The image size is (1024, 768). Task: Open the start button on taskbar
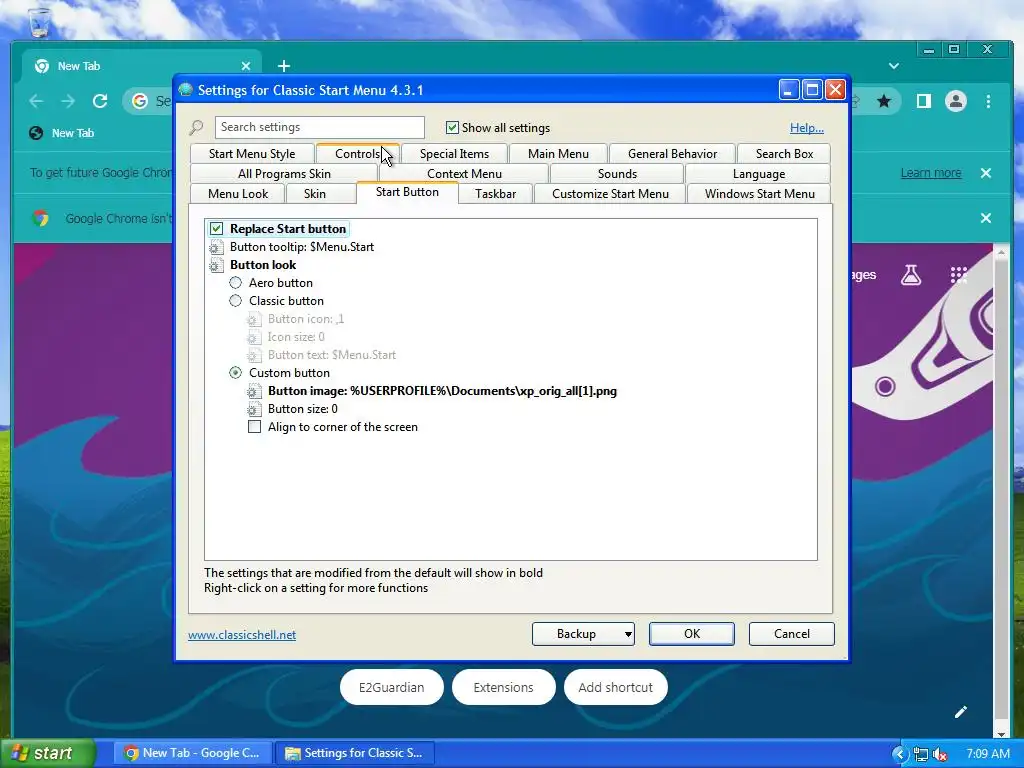pos(47,754)
